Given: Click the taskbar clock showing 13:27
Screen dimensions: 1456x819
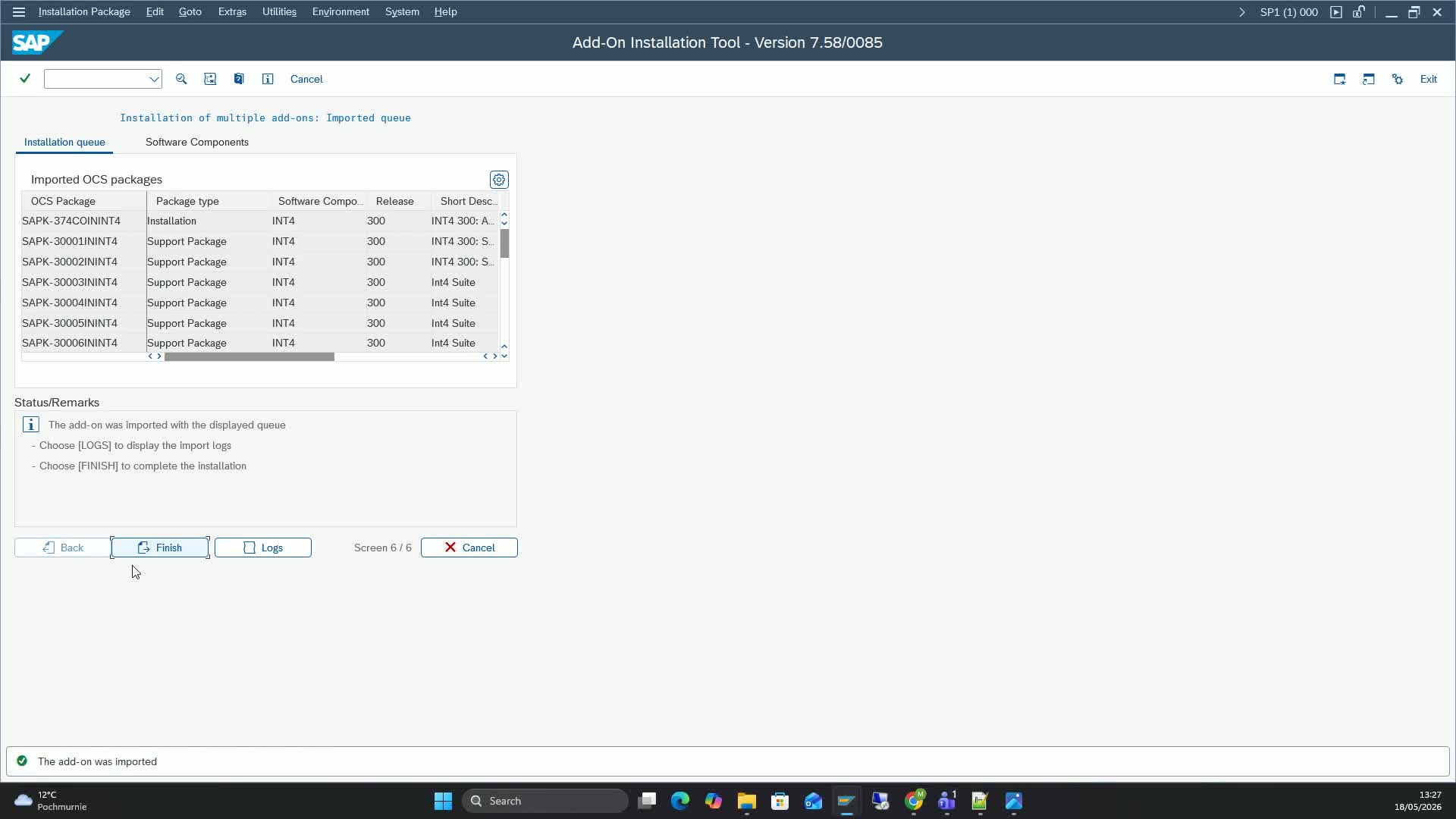Looking at the screenshot, I should (1418, 801).
